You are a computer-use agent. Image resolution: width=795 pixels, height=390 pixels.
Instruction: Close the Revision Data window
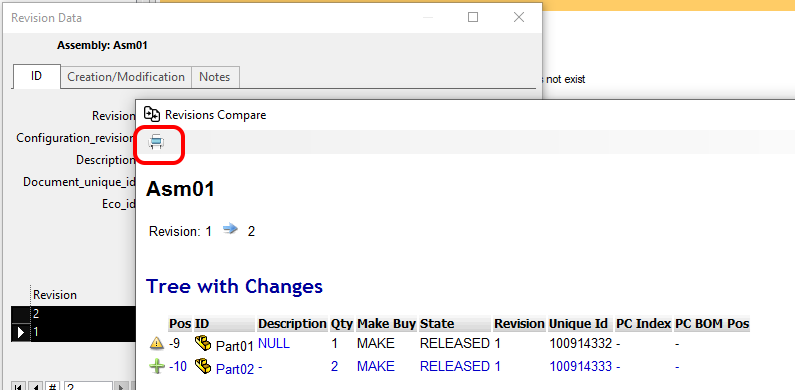[x=519, y=17]
